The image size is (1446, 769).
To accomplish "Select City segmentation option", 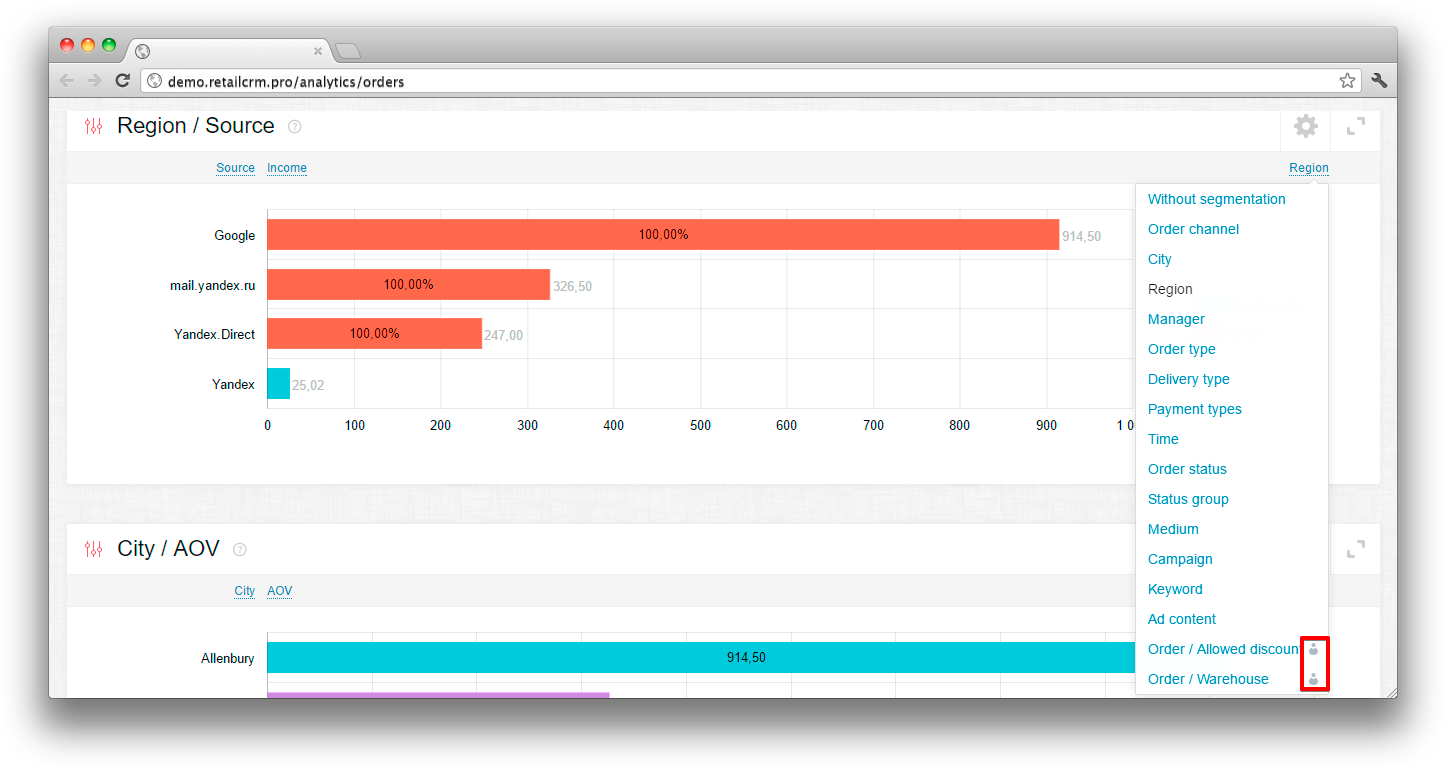I will (1160, 259).
